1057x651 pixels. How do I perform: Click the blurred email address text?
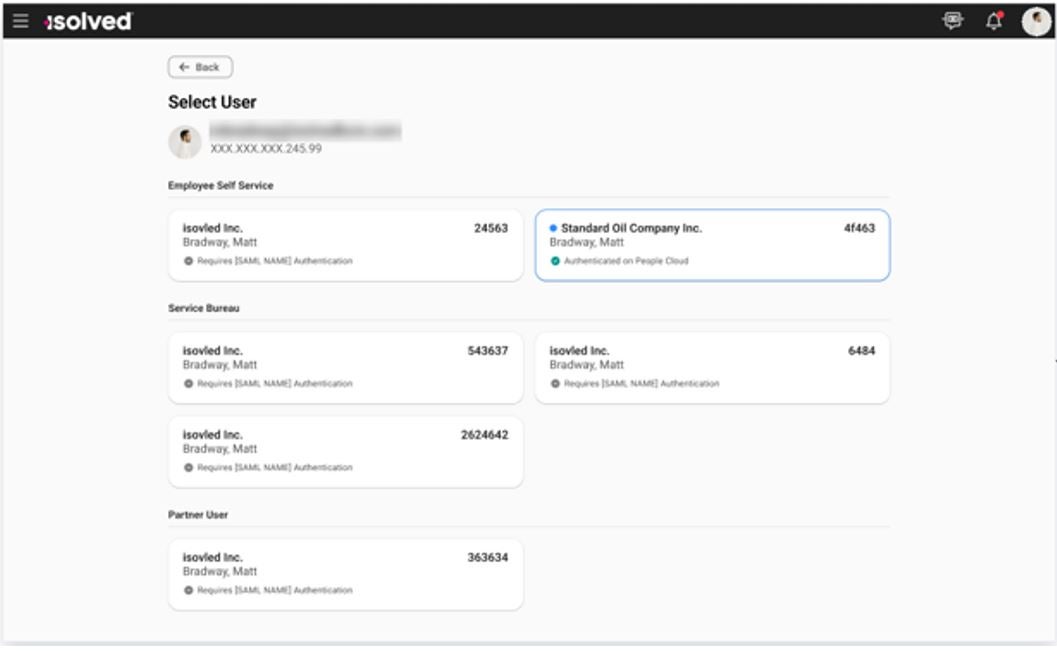(305, 130)
